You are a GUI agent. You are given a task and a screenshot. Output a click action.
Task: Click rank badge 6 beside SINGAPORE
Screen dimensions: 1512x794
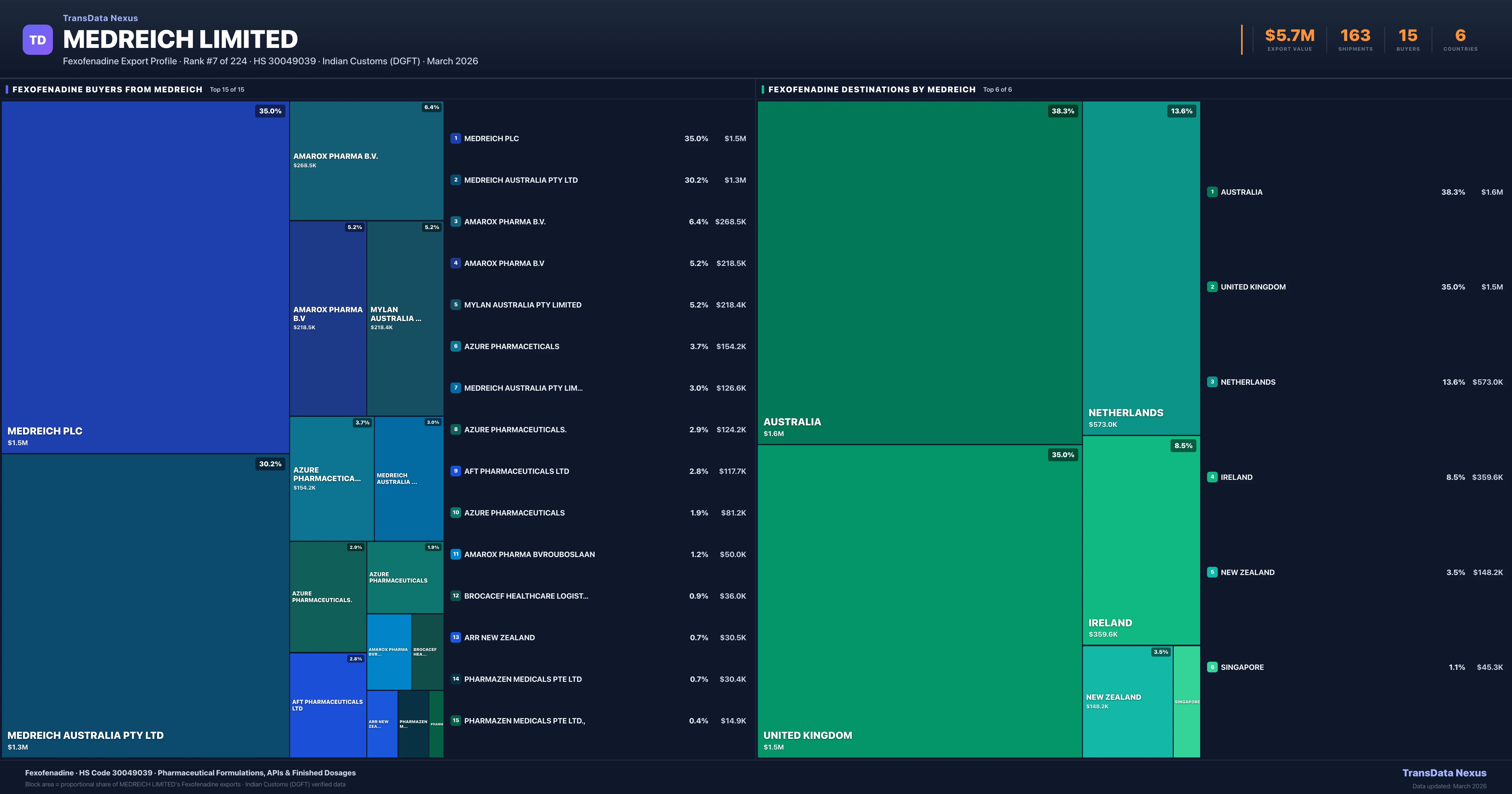pyautogui.click(x=1212, y=667)
